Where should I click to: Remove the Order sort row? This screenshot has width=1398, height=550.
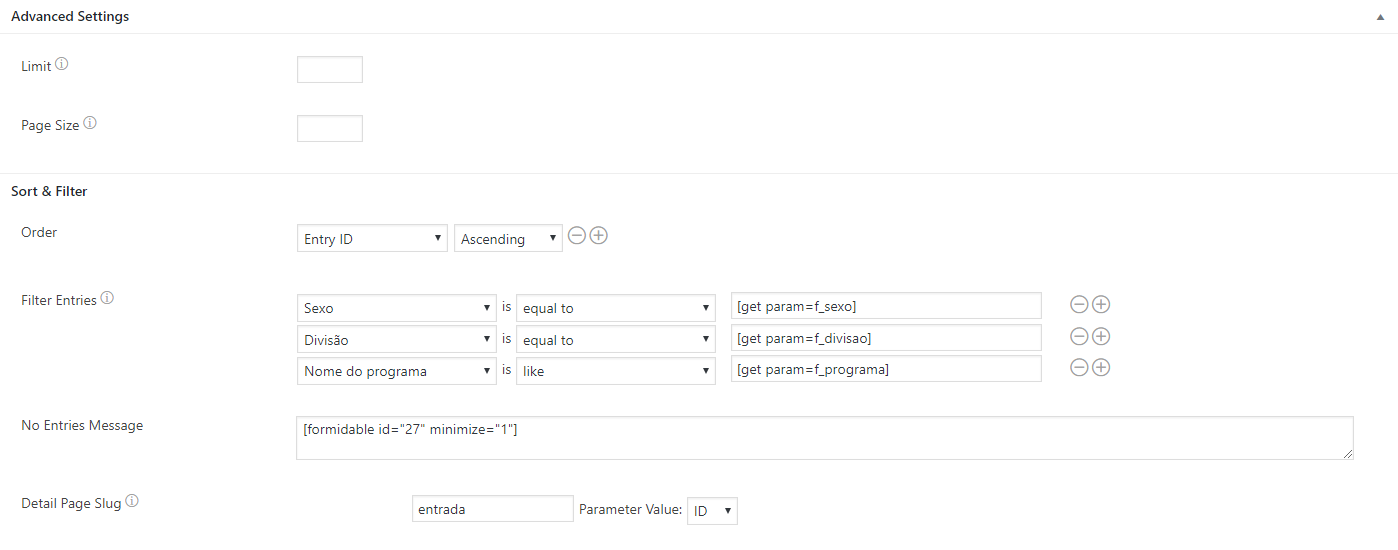pyautogui.click(x=577, y=236)
